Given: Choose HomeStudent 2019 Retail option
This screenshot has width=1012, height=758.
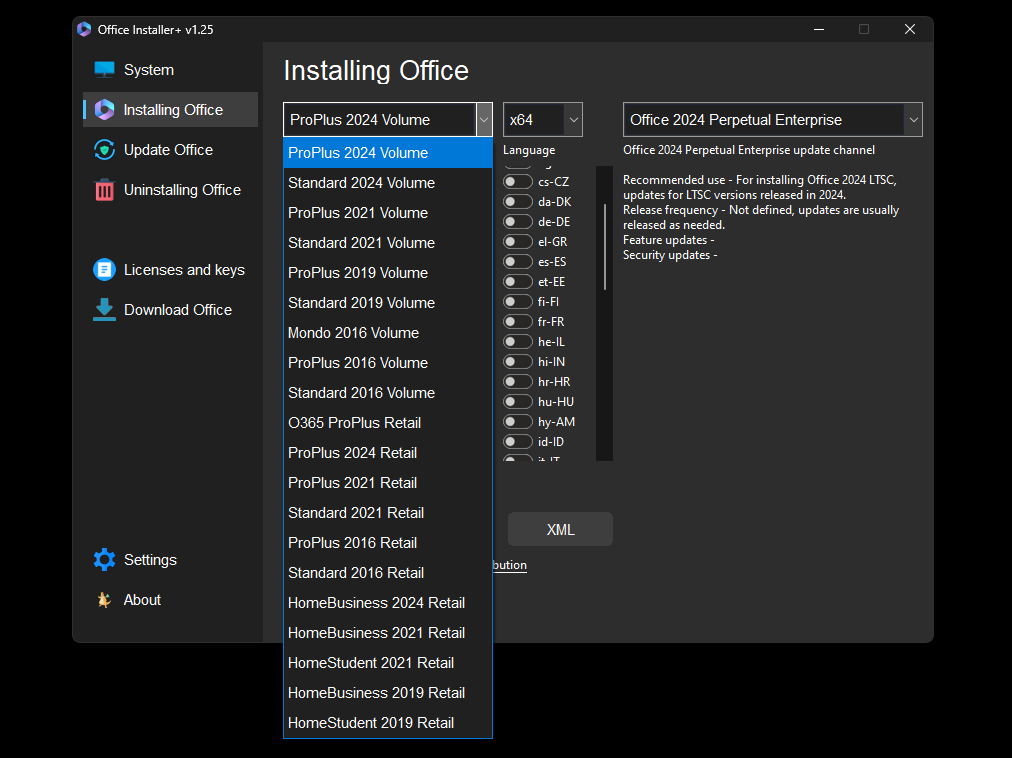Looking at the screenshot, I should pos(388,724).
